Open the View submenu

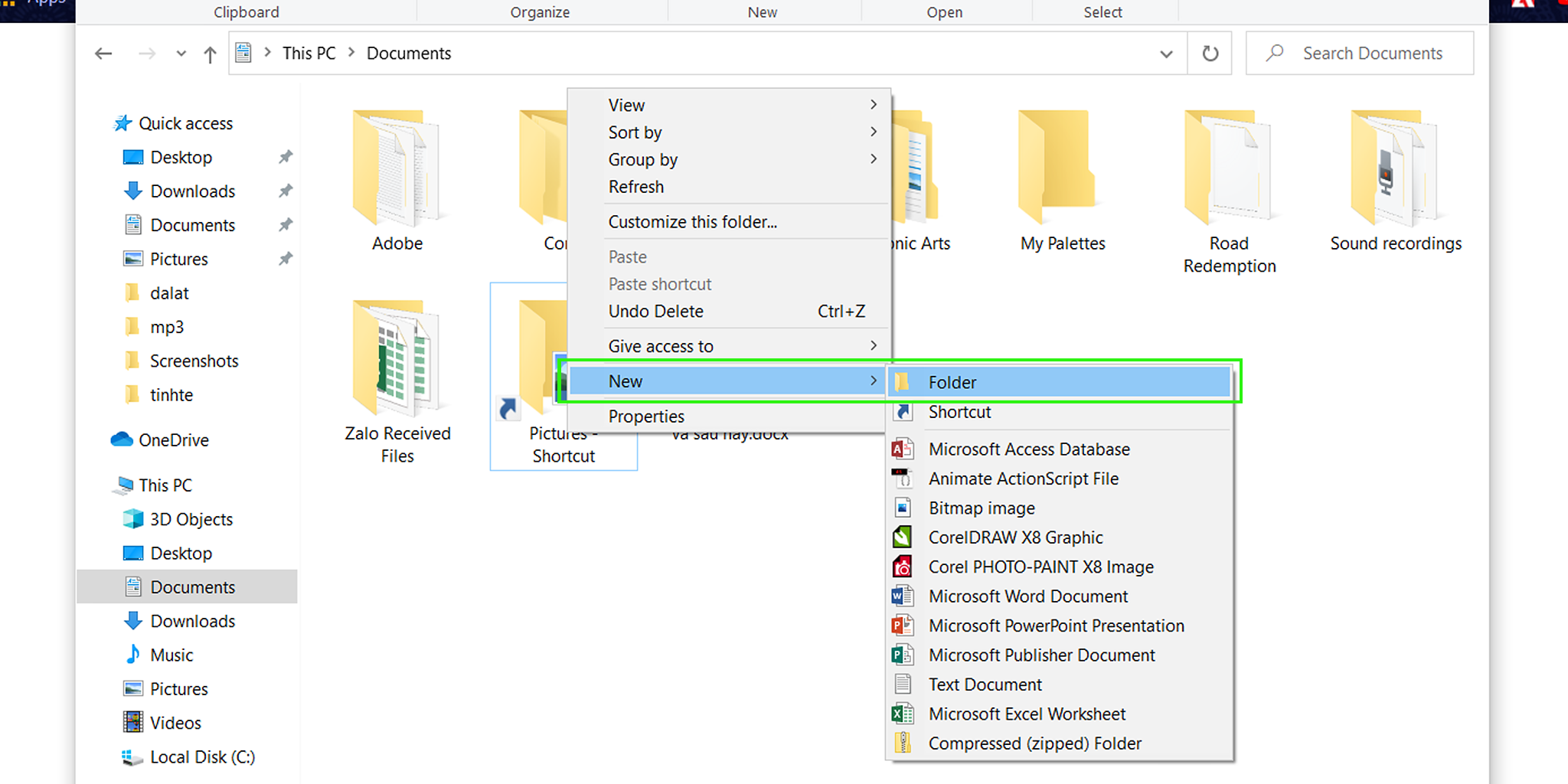click(x=730, y=105)
